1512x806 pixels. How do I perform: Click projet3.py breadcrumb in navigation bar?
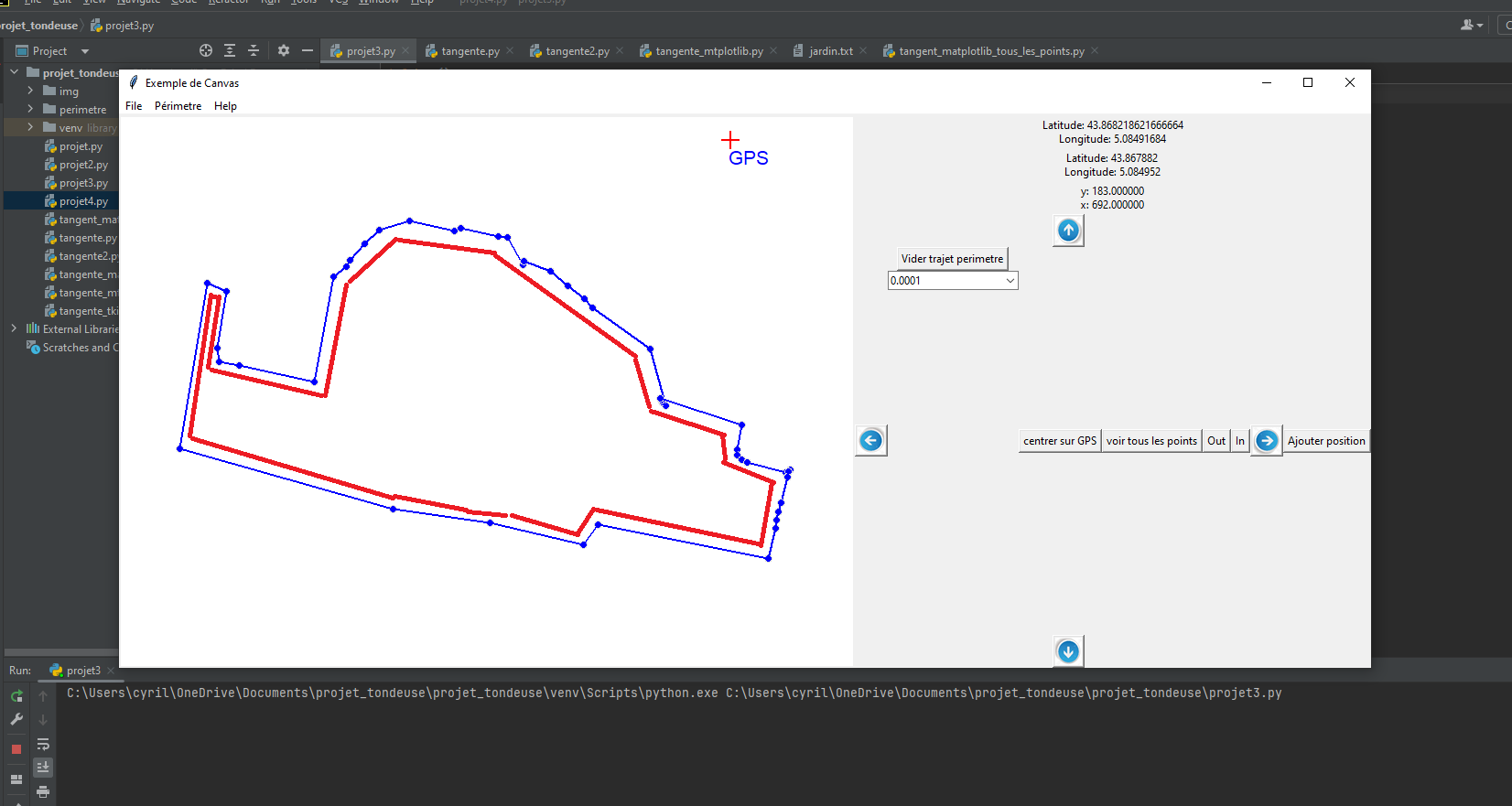[x=122, y=26]
